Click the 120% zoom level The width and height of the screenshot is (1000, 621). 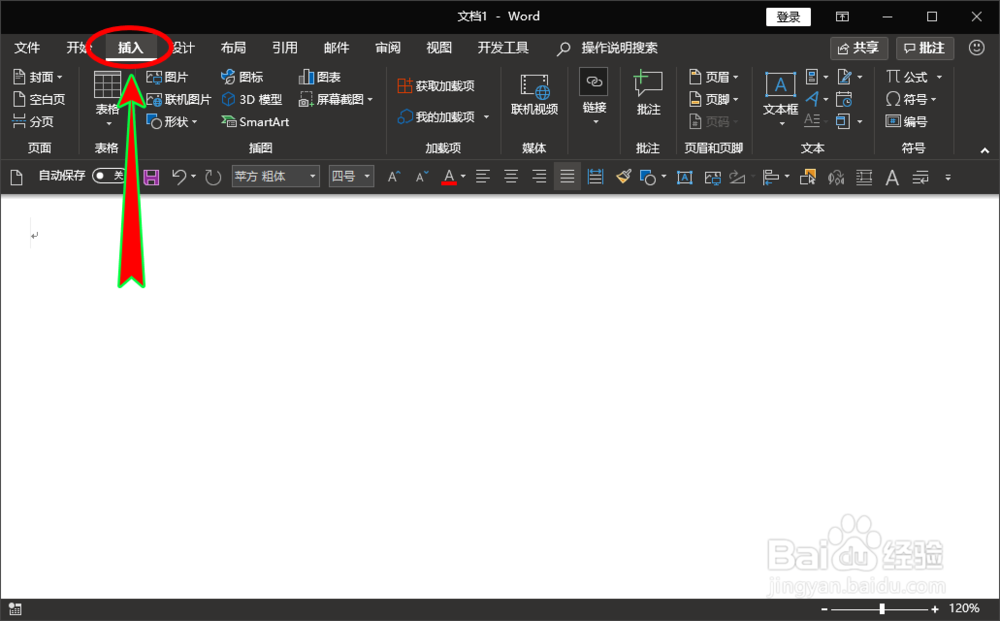964,608
